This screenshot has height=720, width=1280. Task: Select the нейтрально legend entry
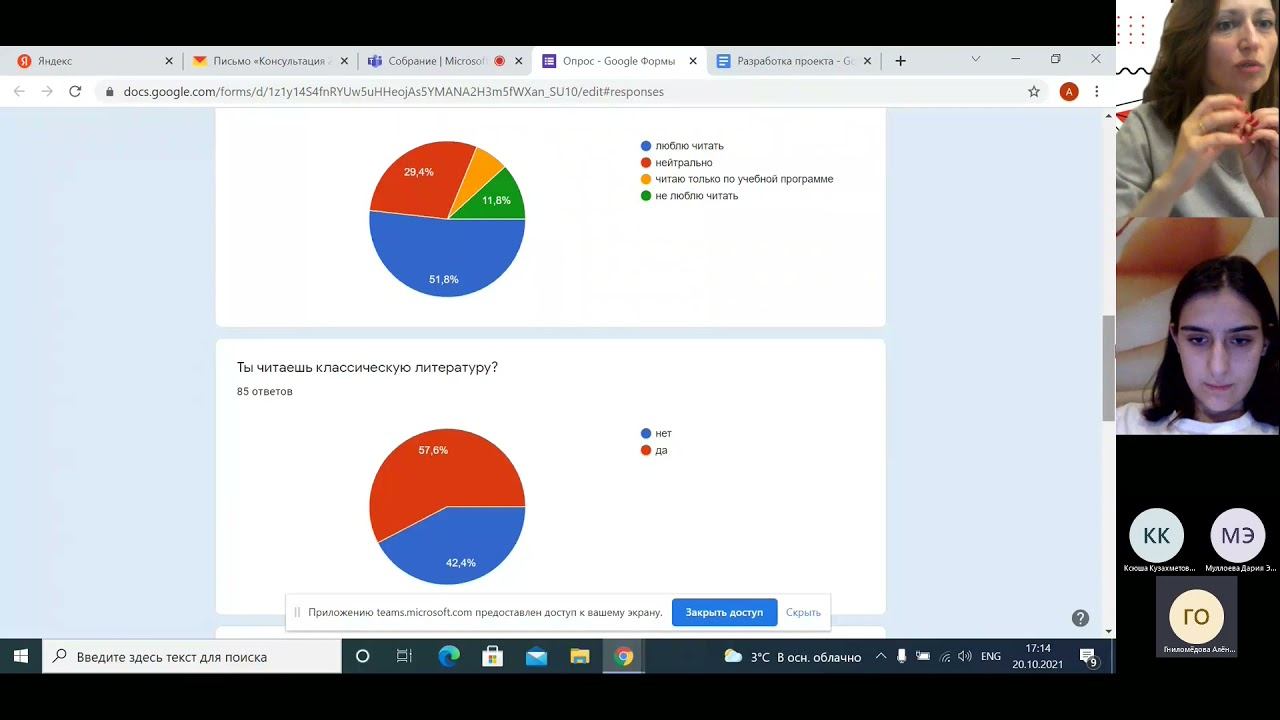[676, 162]
